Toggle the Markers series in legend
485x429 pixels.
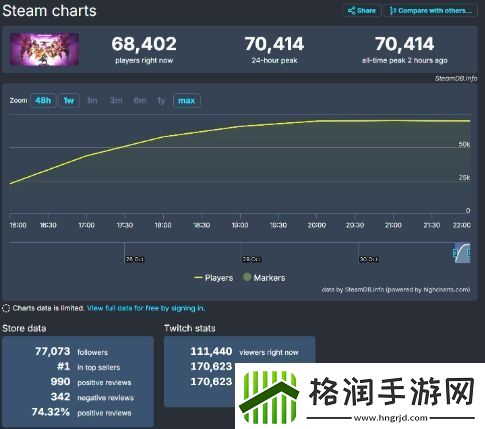coord(264,277)
